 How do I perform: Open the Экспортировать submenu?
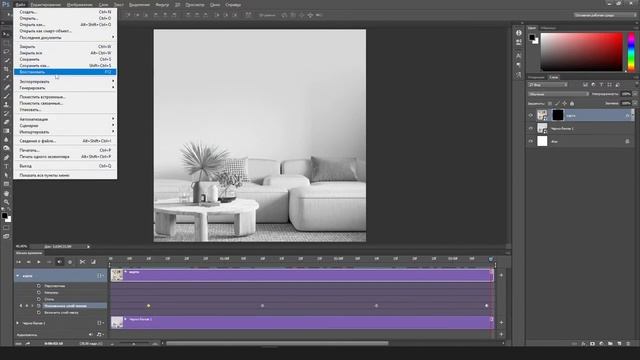click(65, 81)
